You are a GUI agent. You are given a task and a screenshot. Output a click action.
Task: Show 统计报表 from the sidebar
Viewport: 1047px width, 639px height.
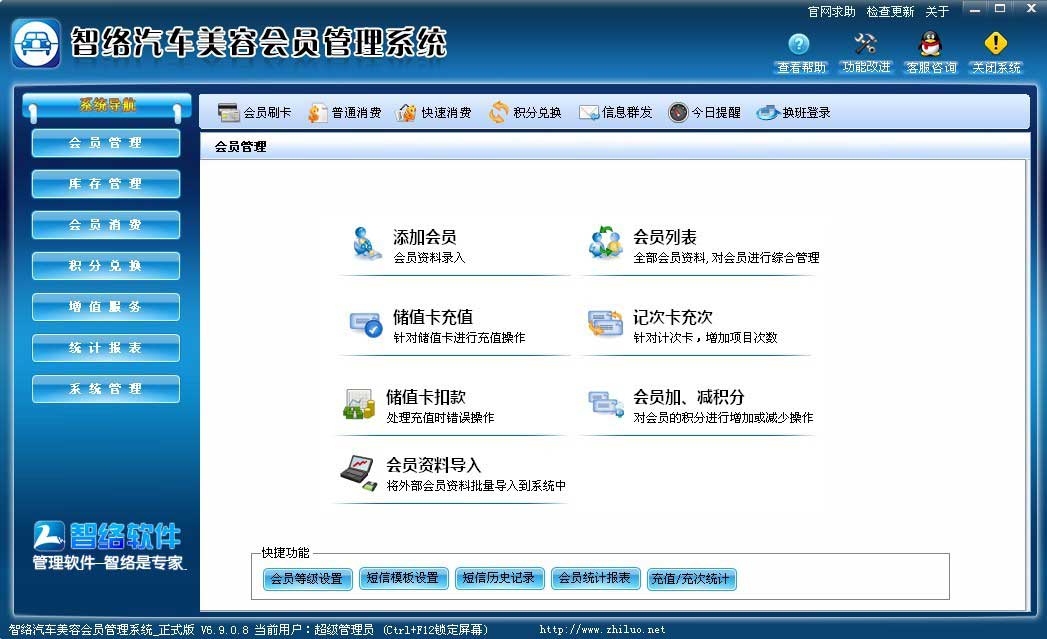106,348
